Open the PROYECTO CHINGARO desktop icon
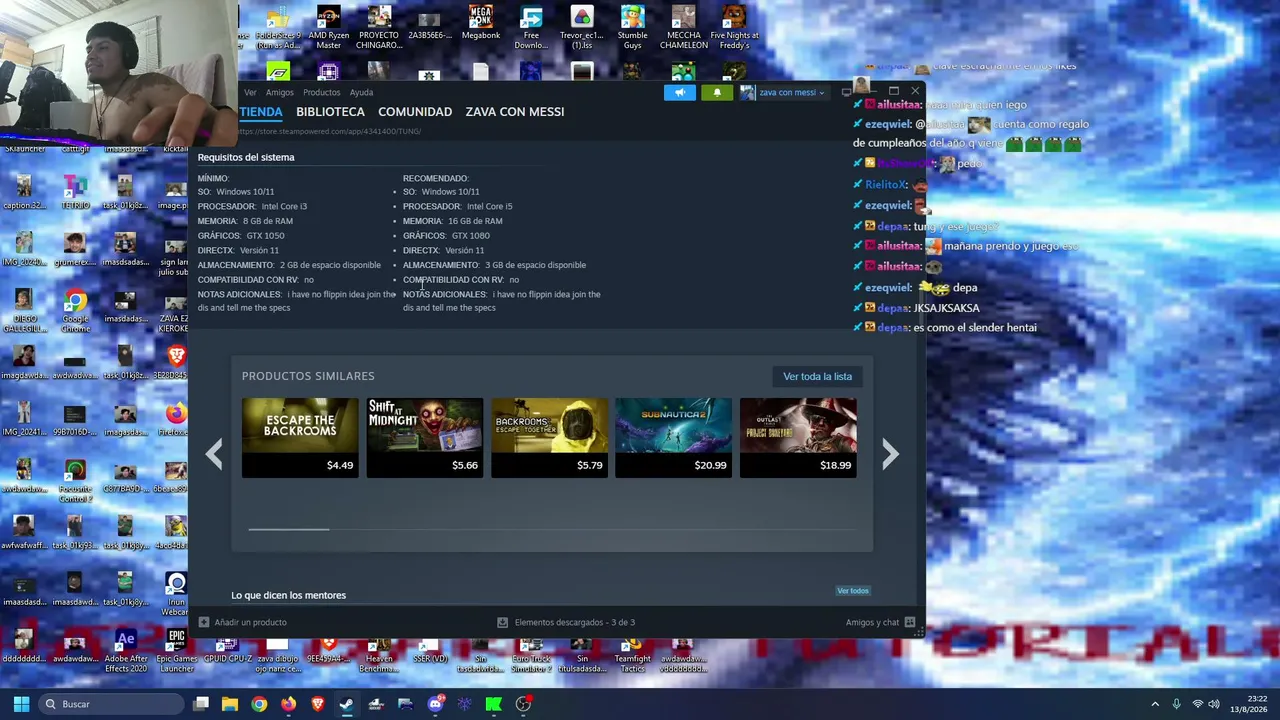Image resolution: width=1280 pixels, height=720 pixels. (379, 28)
